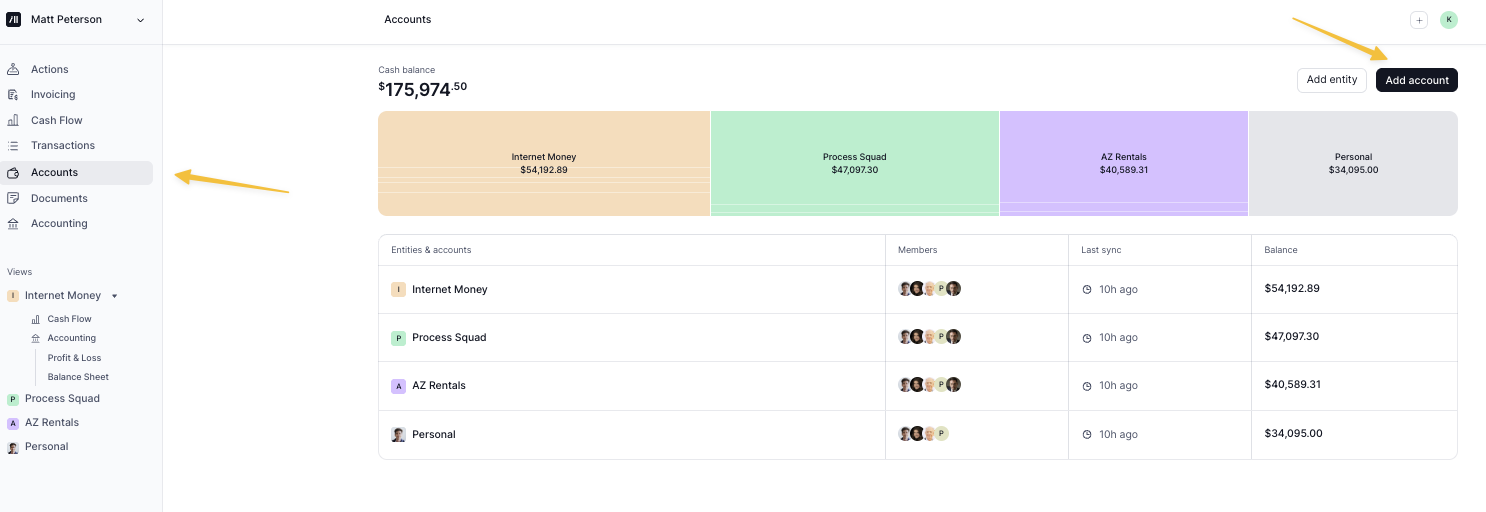Image resolution: width=1486 pixels, height=512 pixels.
Task: Select Process Squad view in sidebar
Action: click(62, 398)
